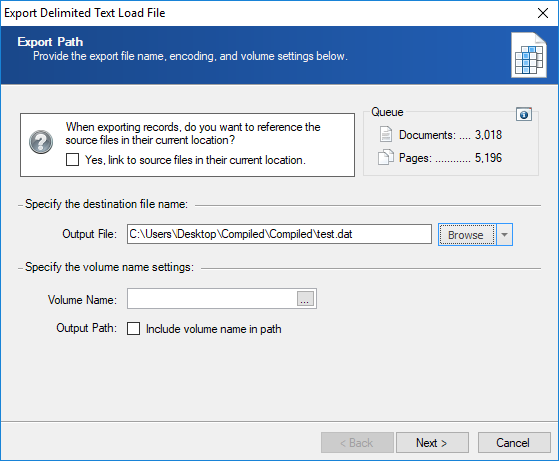Click the Pages count icon

385,157
